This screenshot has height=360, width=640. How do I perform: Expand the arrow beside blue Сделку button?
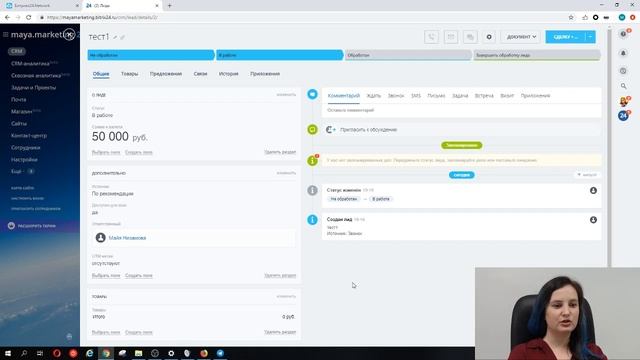[591, 37]
